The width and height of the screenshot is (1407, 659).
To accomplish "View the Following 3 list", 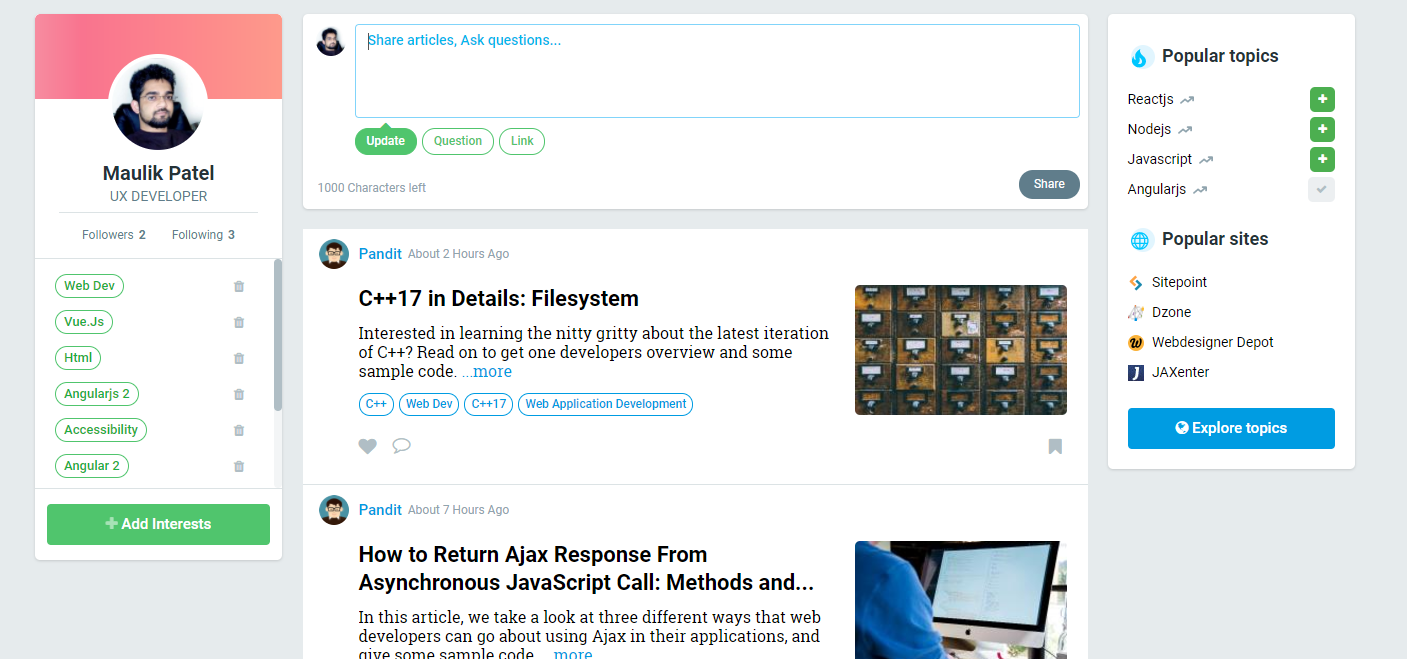I will click(203, 235).
